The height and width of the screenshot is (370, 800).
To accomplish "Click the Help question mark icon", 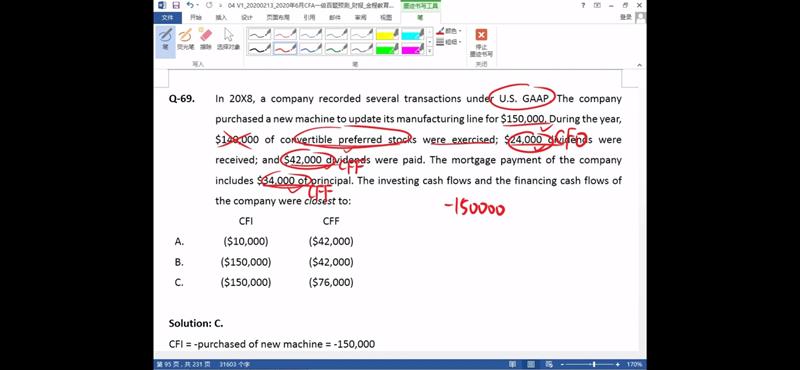I will [583, 5].
